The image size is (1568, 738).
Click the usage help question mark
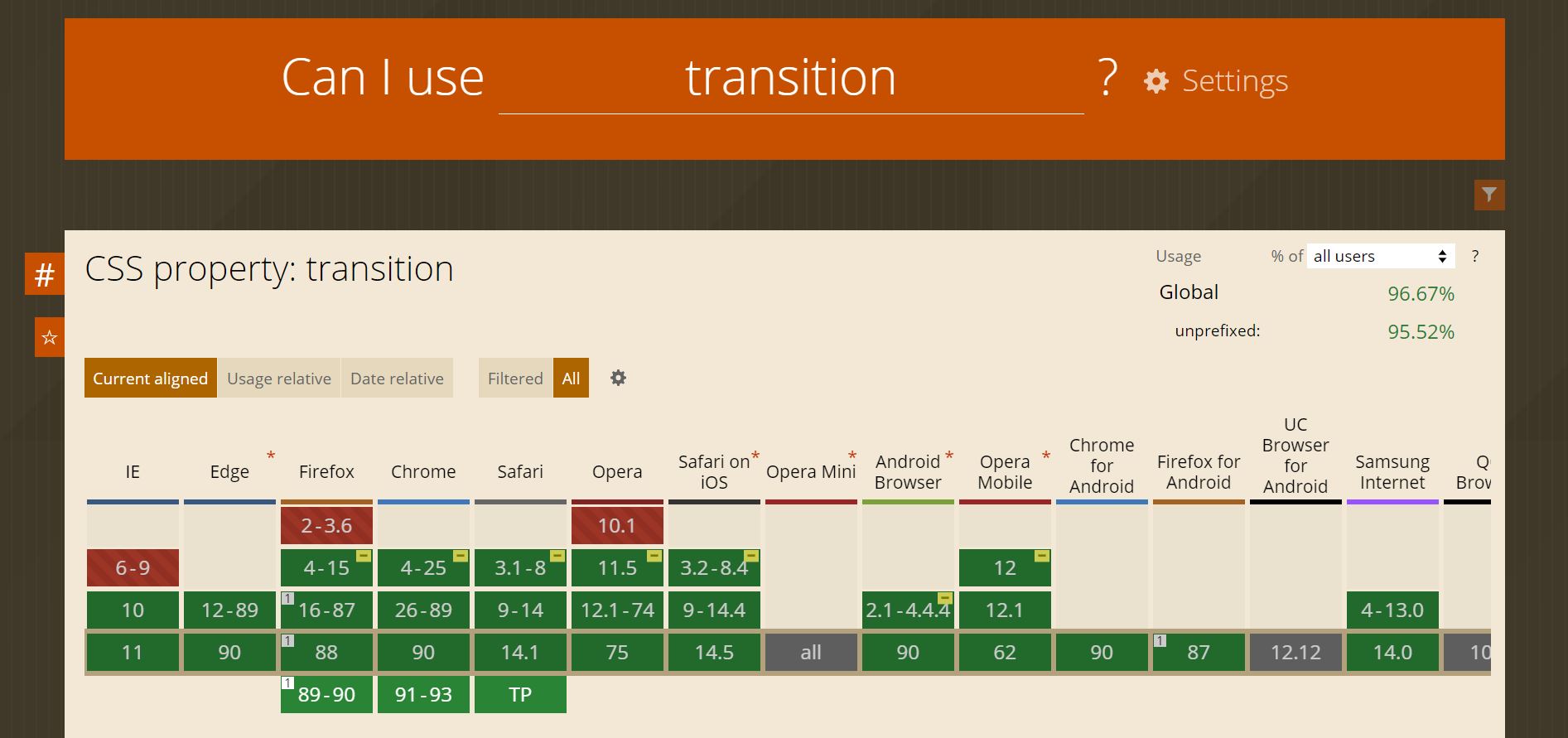click(x=1475, y=256)
